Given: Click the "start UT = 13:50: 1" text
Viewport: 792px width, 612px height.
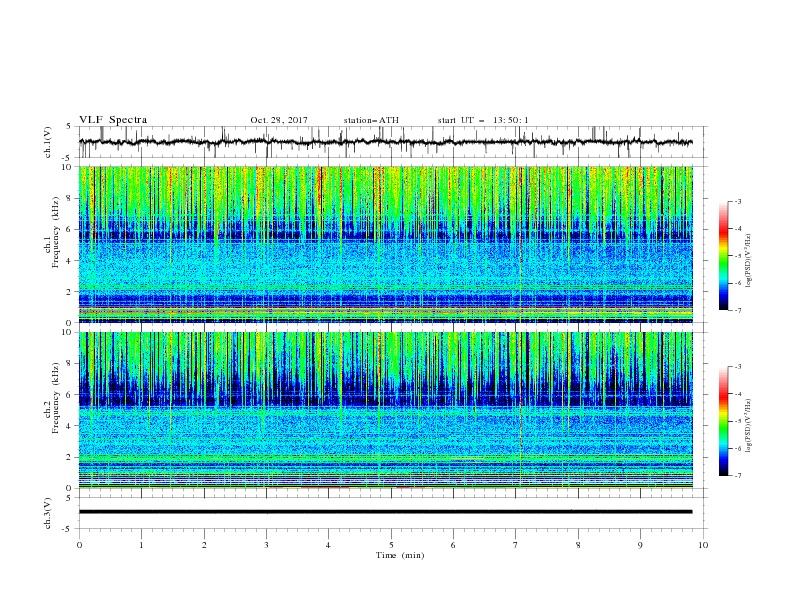Looking at the screenshot, I should point(483,120).
